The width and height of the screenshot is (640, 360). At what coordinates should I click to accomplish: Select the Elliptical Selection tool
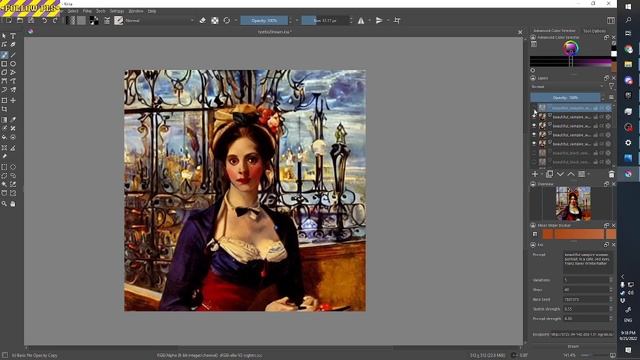click(13, 167)
